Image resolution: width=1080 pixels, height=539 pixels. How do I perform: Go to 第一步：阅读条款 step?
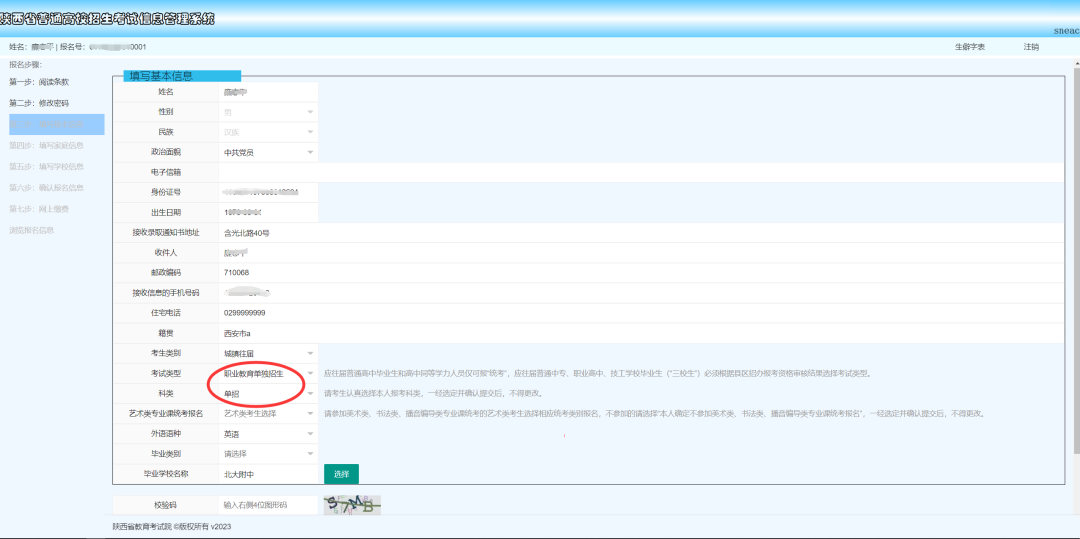pos(39,82)
